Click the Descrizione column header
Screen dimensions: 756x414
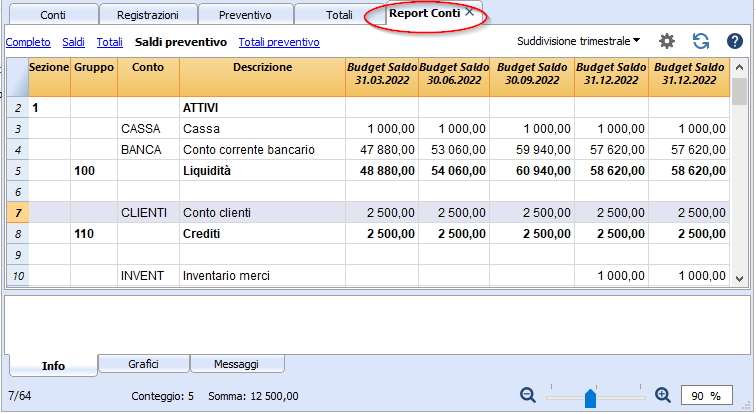point(262,77)
